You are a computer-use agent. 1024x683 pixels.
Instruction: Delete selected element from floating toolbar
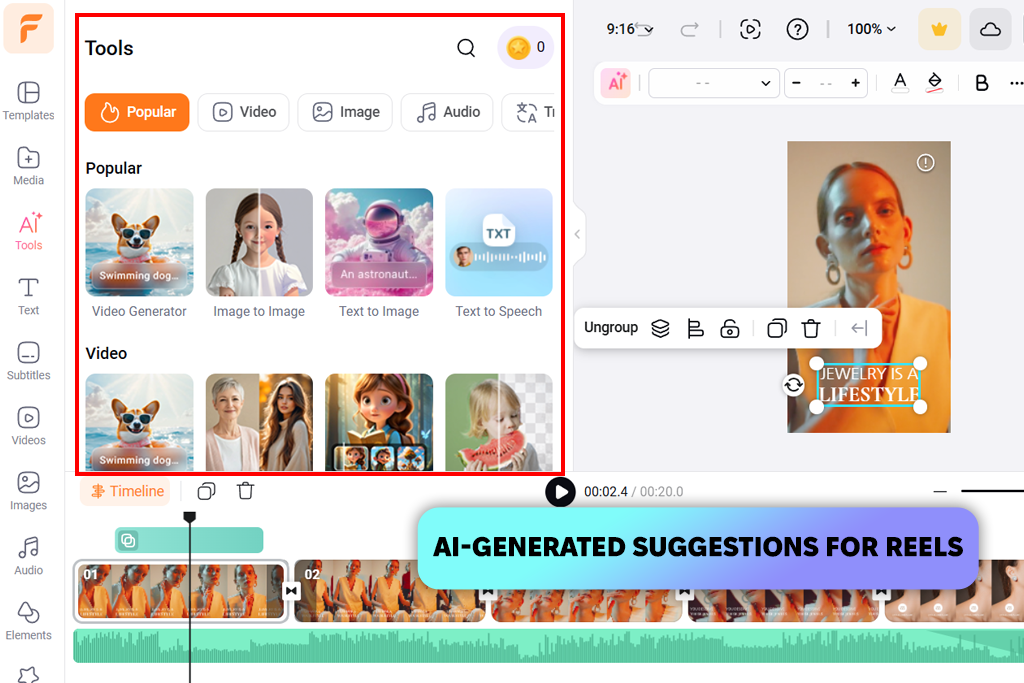(x=811, y=328)
